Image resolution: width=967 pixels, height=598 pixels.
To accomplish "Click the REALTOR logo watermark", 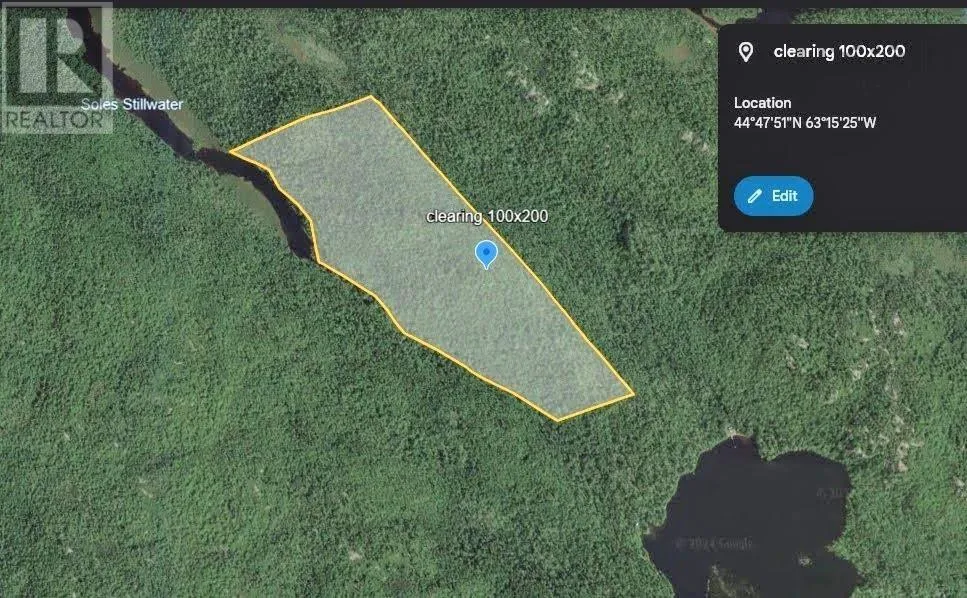I will click(x=57, y=68).
